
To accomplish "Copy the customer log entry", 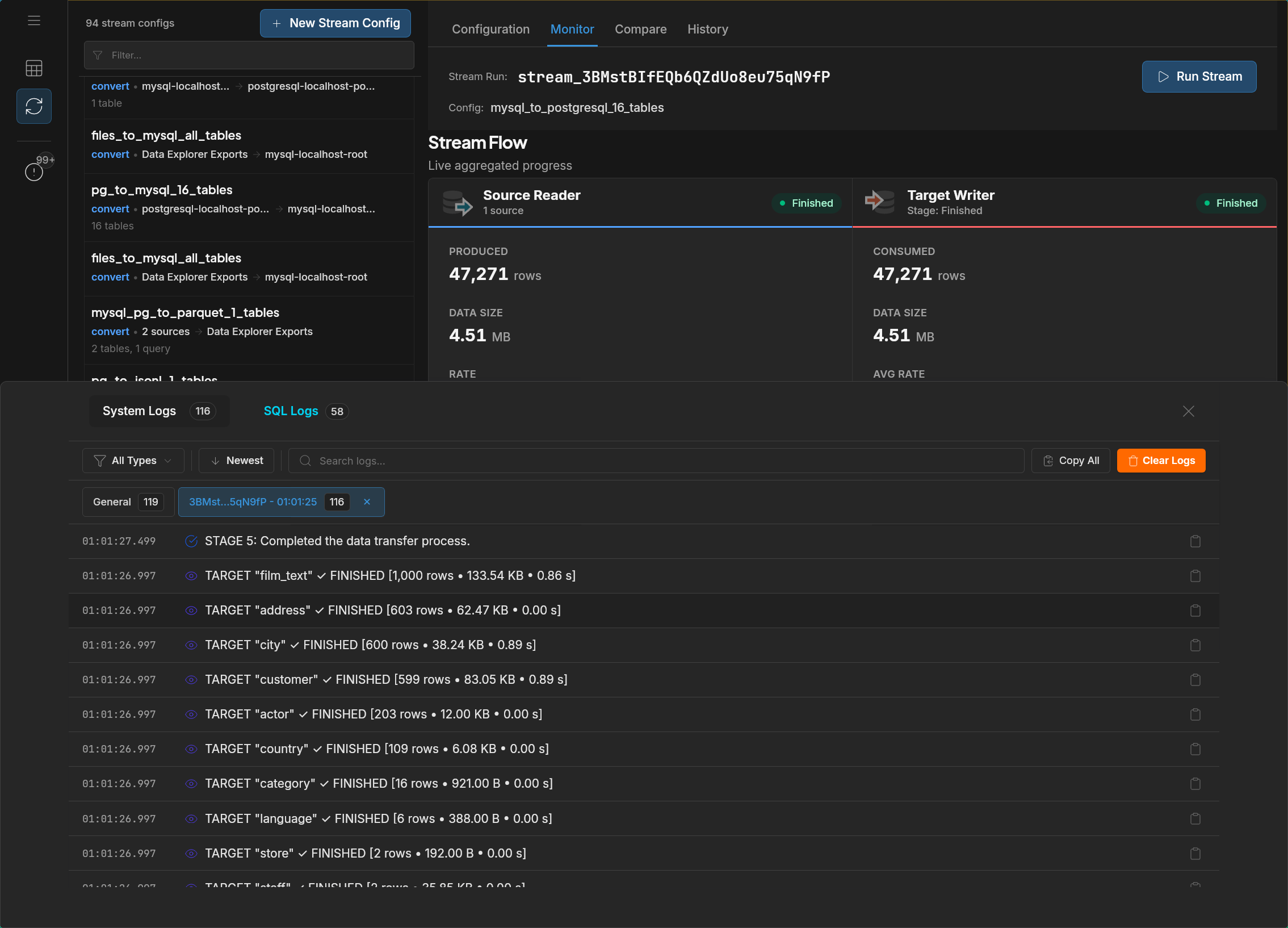I will (x=1195, y=680).
